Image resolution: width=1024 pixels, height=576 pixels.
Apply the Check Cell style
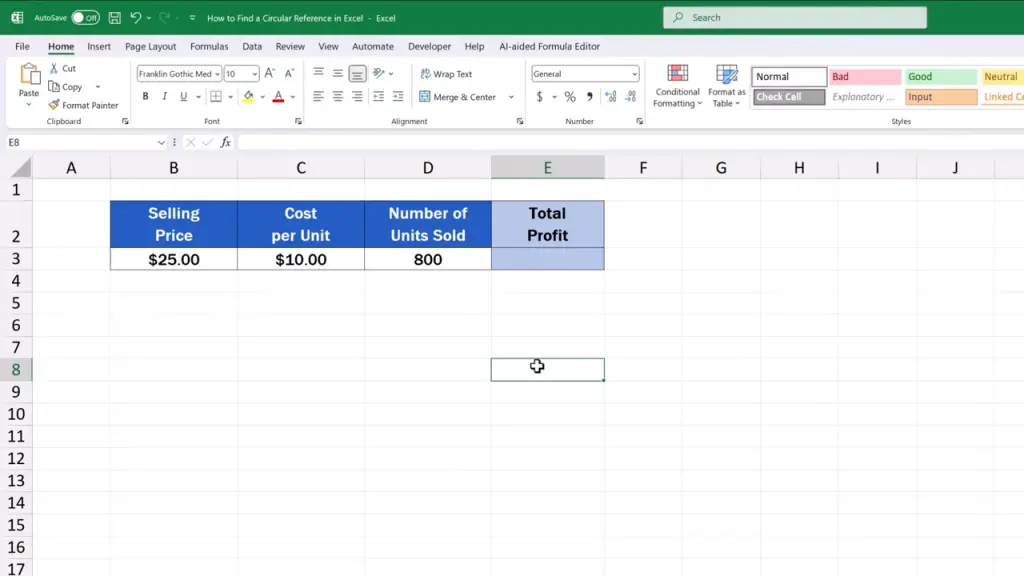[789, 97]
